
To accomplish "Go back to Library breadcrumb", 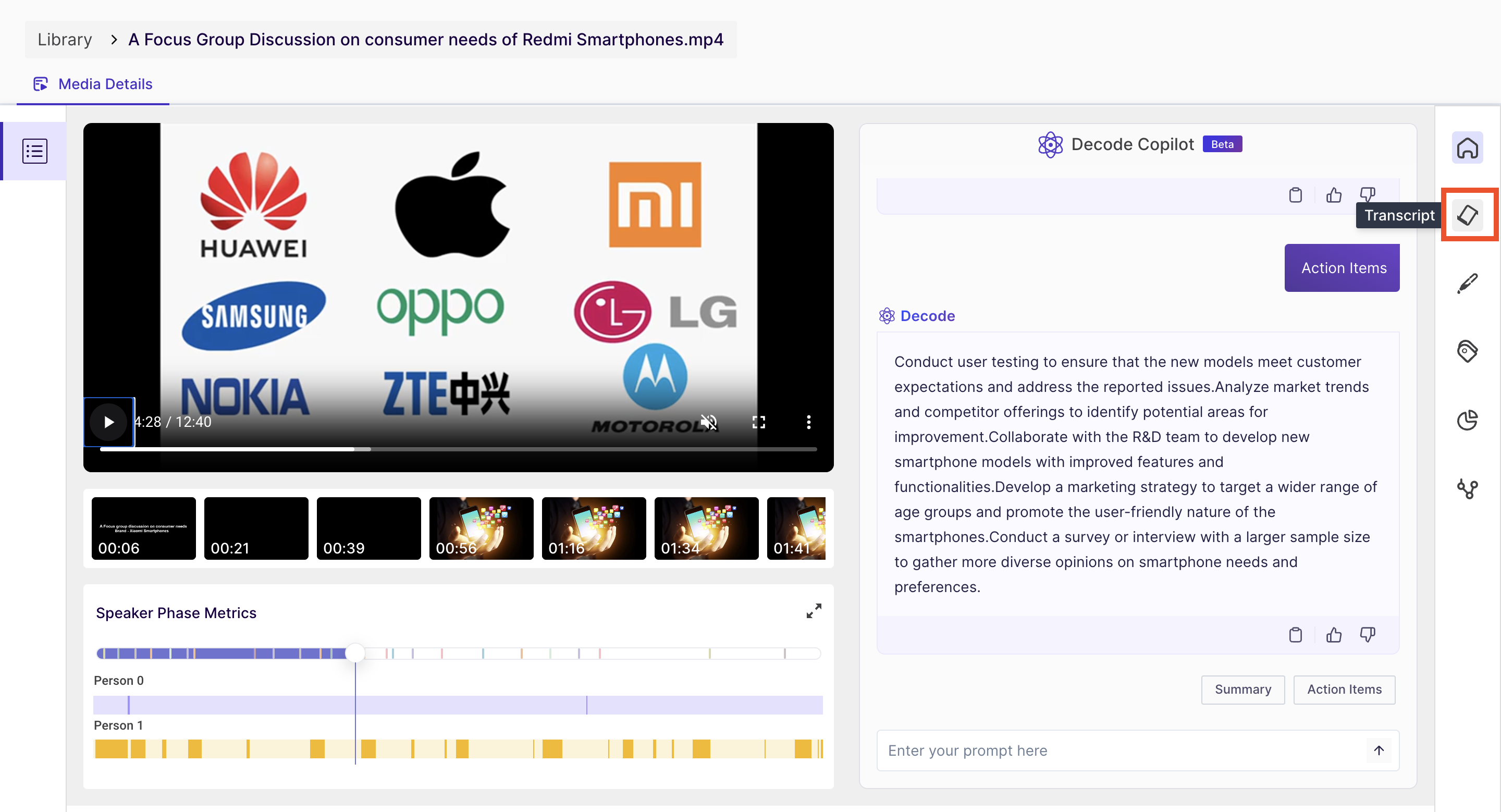I will click(65, 40).
